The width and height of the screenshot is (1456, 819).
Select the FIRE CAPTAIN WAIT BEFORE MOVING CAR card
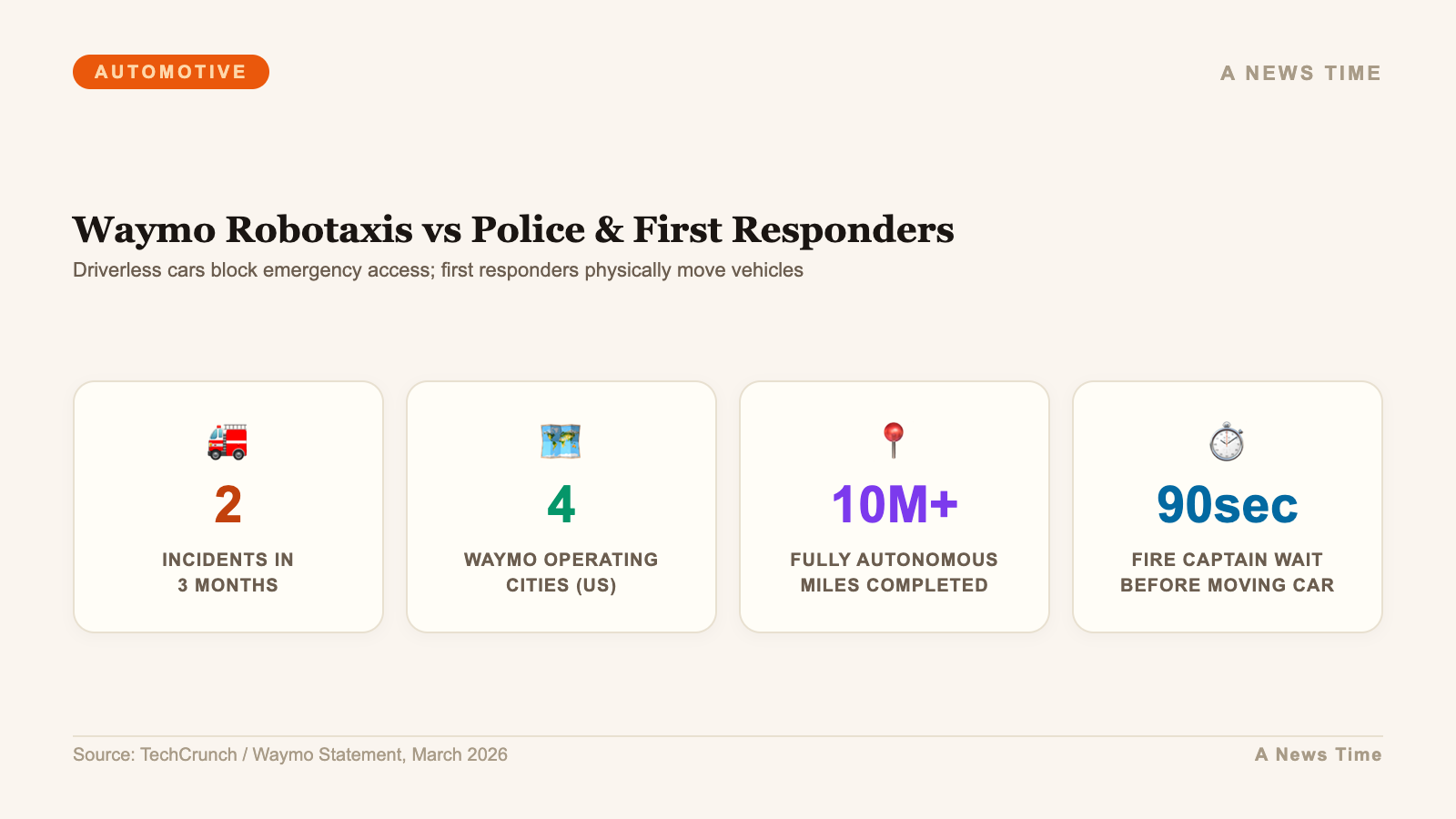point(1227,507)
